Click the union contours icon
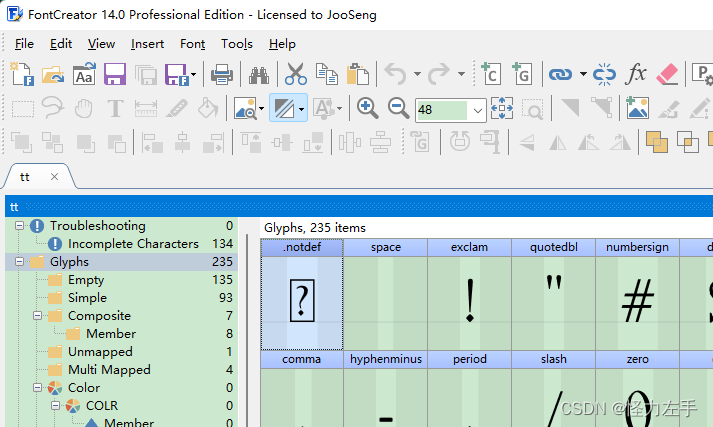This screenshot has height=427, width=713. click(657, 142)
